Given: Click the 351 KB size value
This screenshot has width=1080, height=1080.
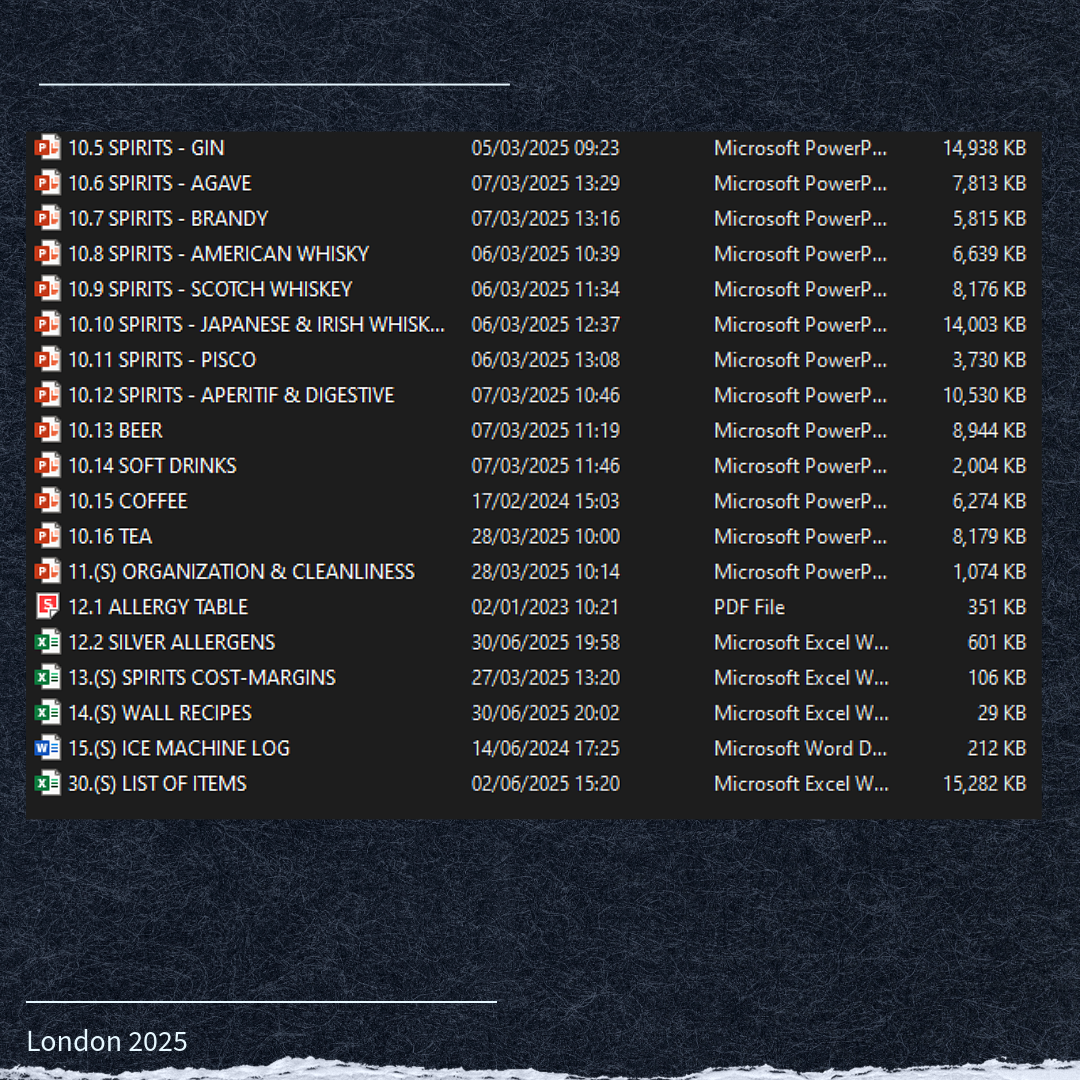Looking at the screenshot, I should [x=997, y=607].
